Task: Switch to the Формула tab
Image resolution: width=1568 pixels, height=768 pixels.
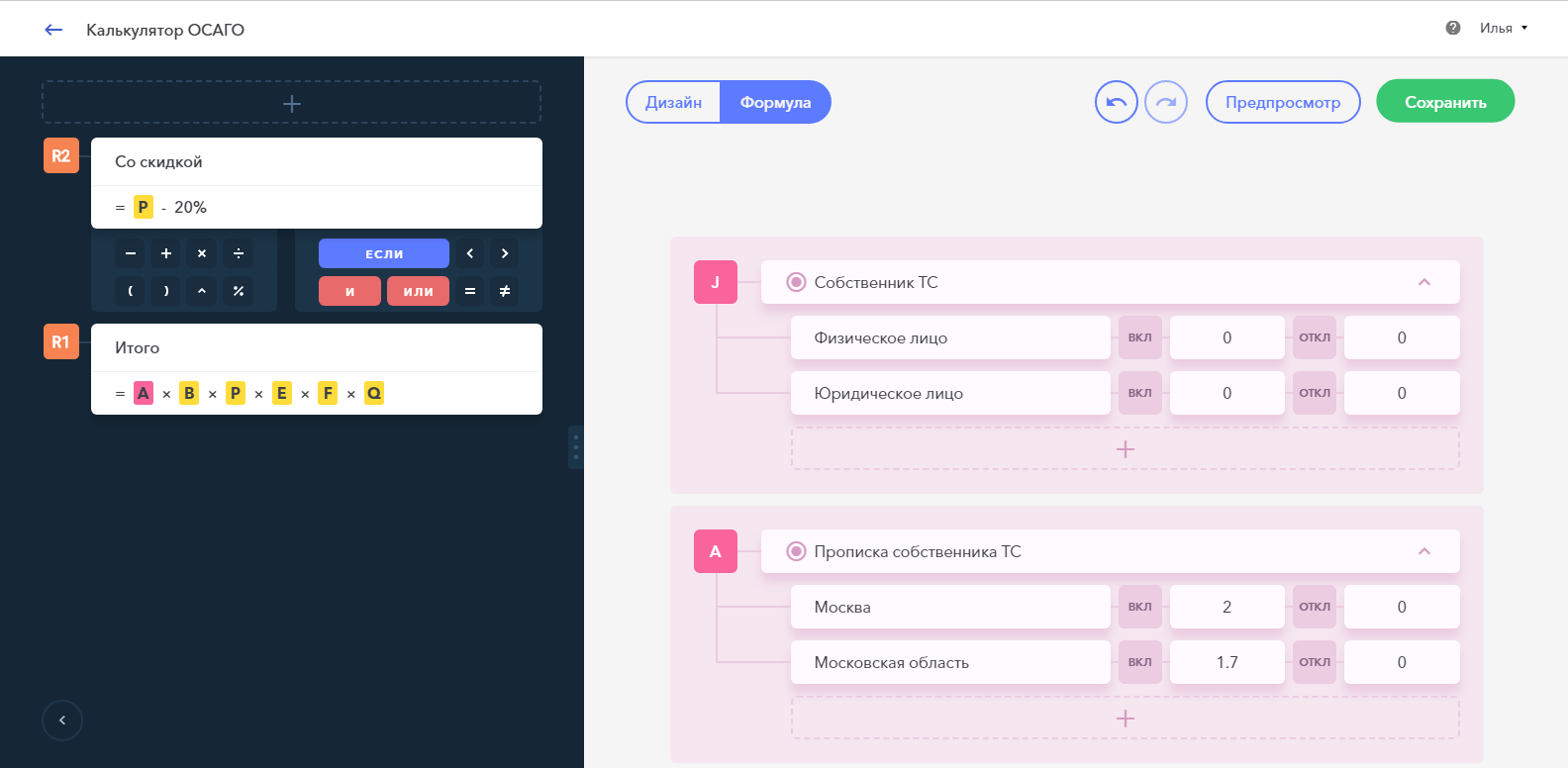Action: tap(775, 102)
